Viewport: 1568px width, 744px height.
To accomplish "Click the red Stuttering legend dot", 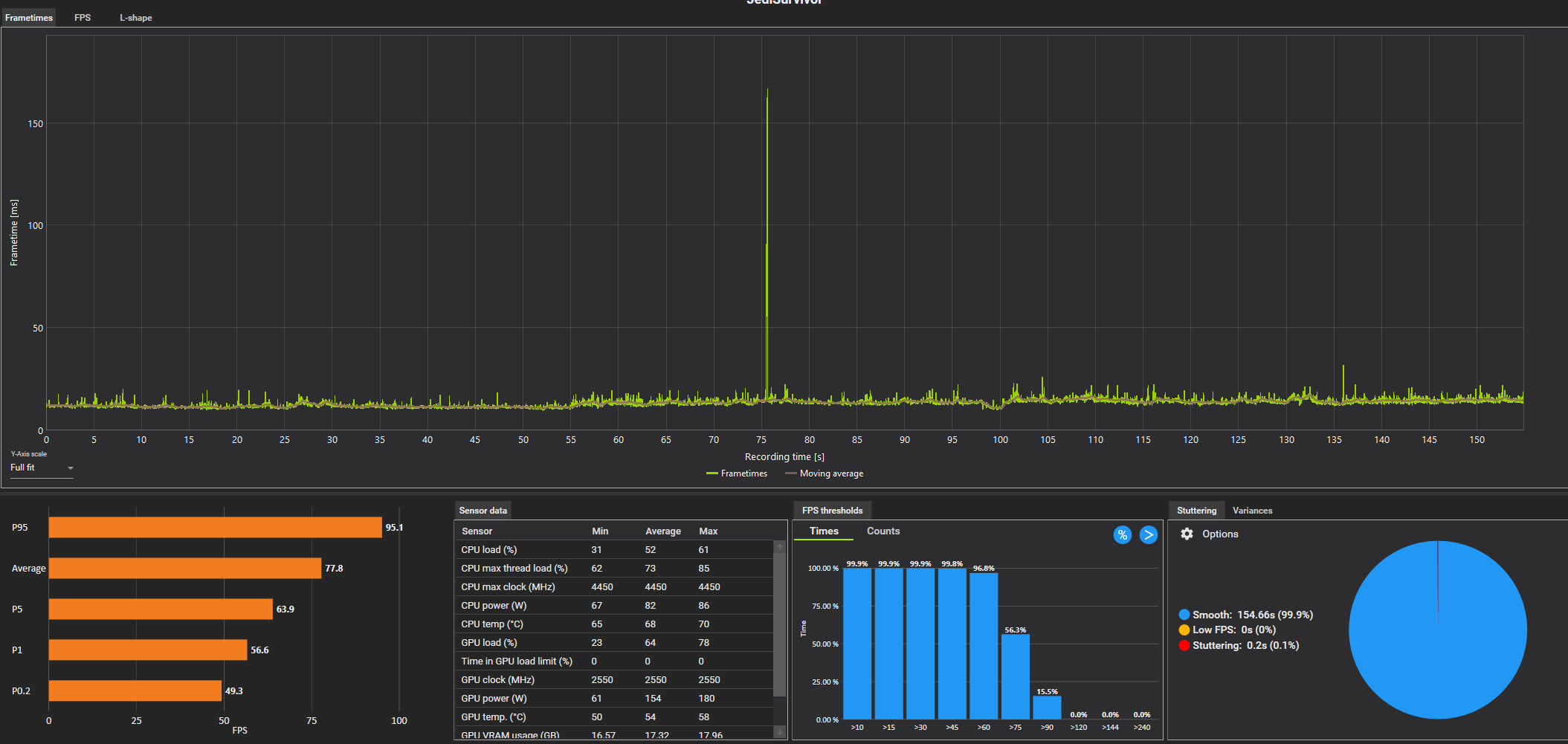I will pos(1184,645).
